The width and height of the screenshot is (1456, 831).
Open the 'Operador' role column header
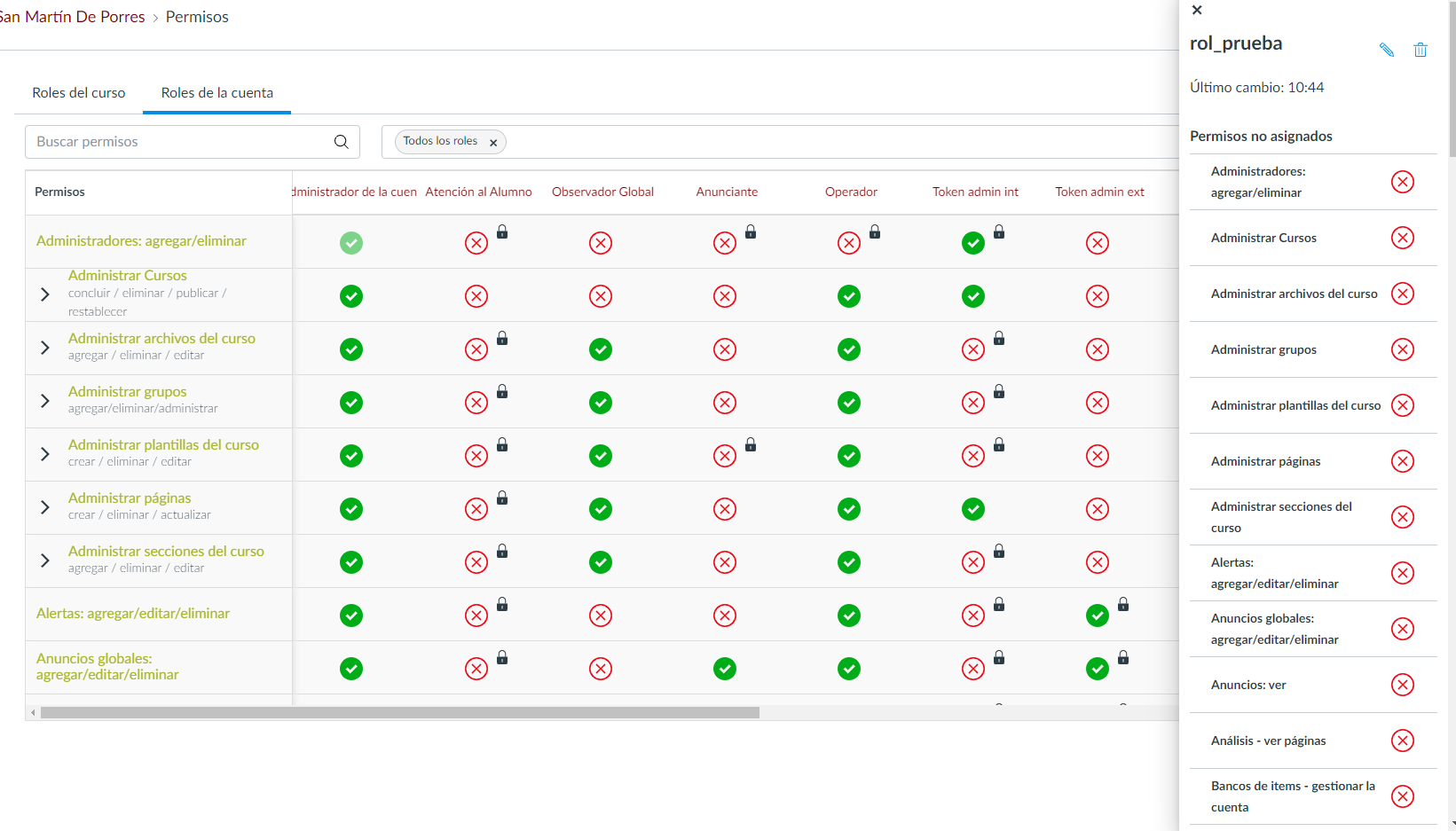pyautogui.click(x=851, y=192)
